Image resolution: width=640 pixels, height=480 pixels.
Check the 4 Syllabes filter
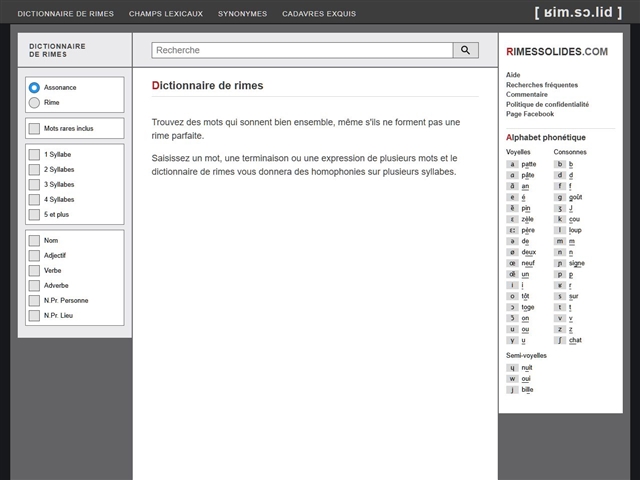tap(34, 200)
